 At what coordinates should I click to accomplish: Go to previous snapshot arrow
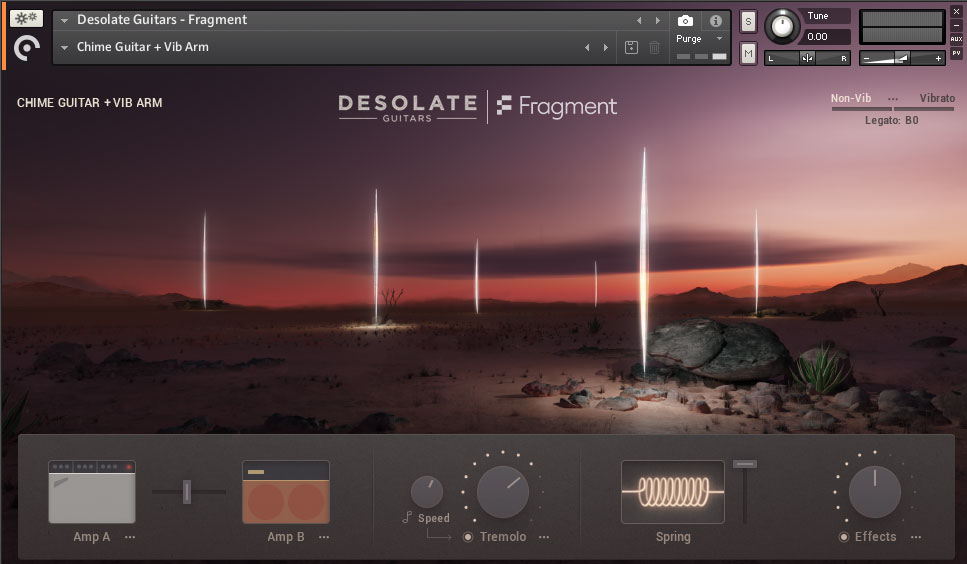[587, 47]
